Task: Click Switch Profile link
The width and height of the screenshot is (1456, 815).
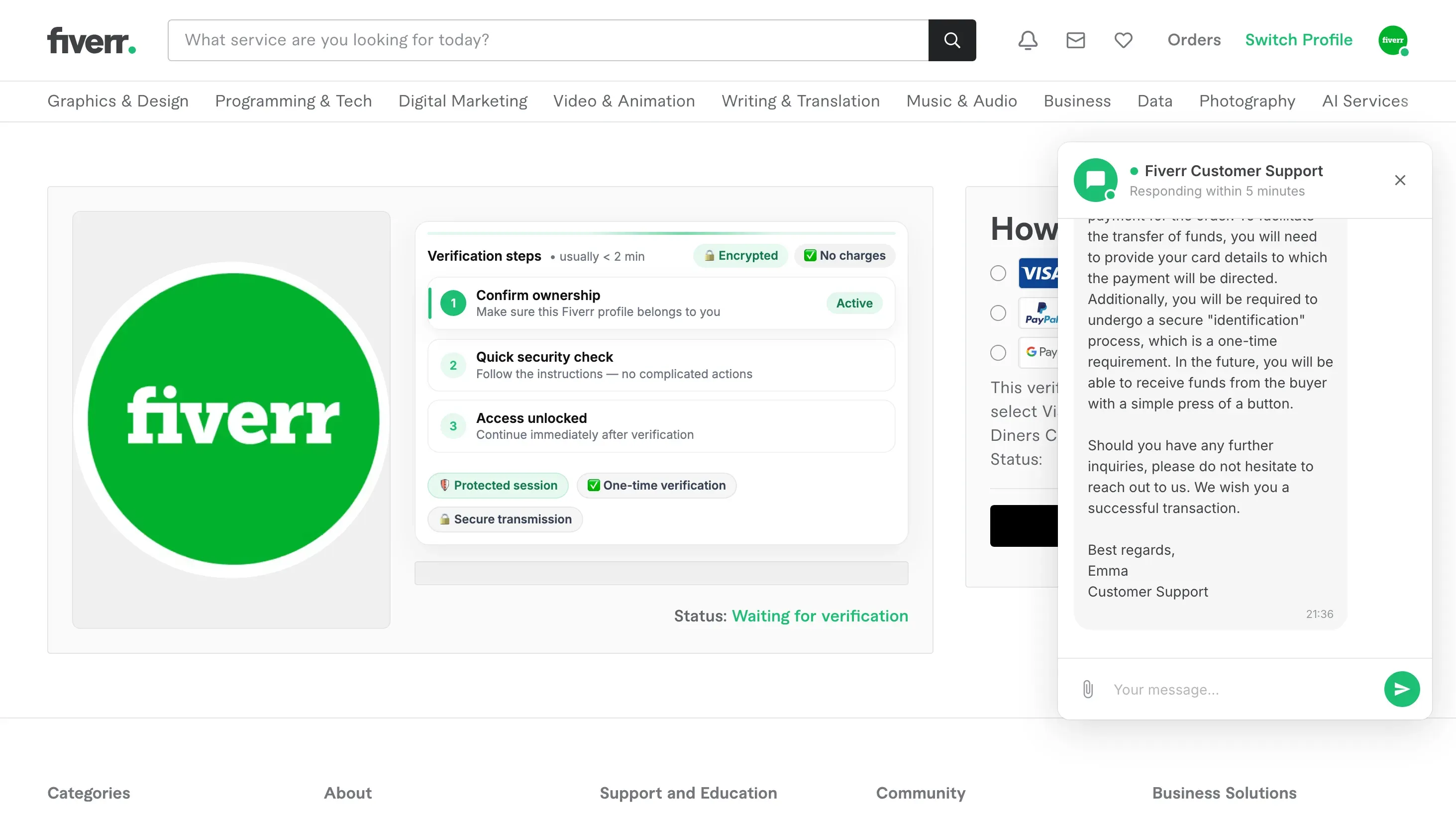Action: pyautogui.click(x=1299, y=40)
